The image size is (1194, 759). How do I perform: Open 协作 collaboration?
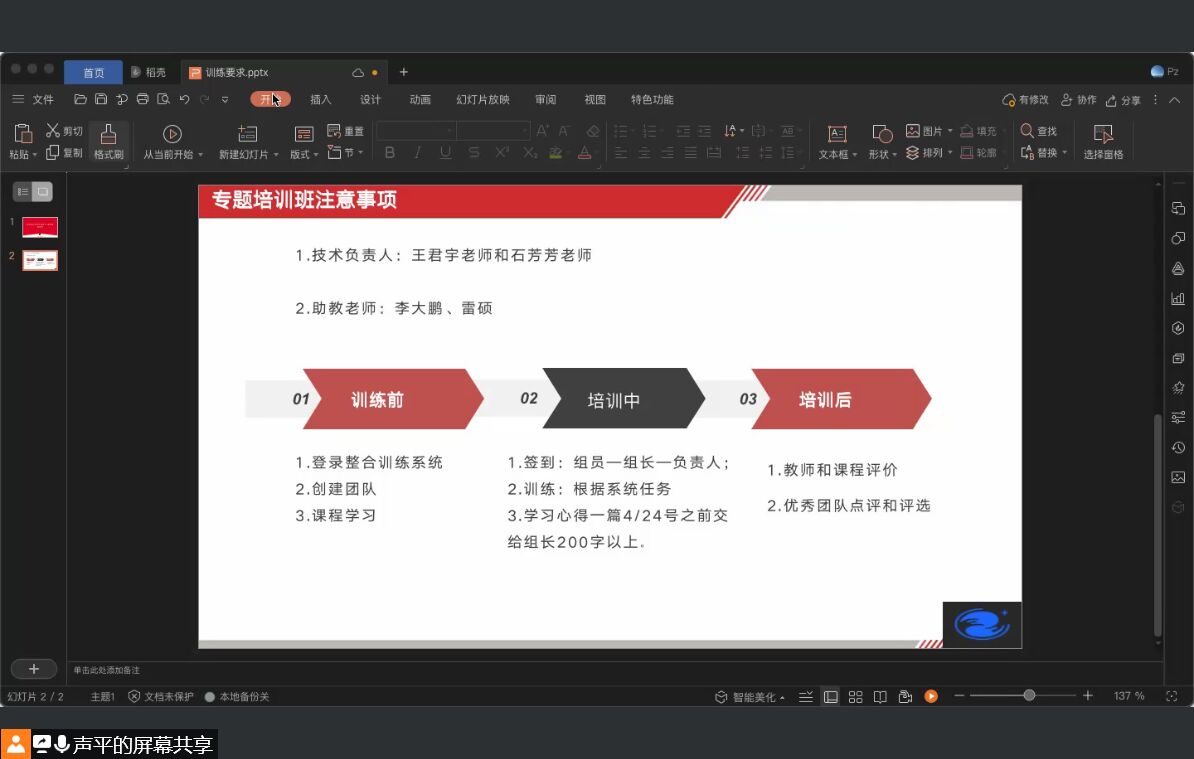(x=1078, y=100)
